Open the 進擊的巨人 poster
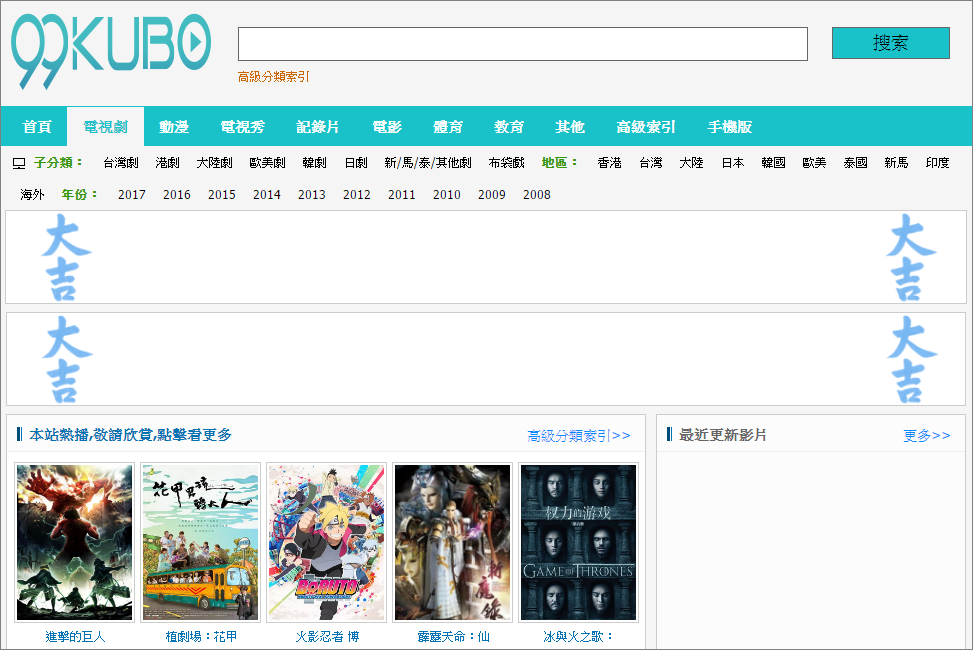This screenshot has width=973, height=650. point(73,541)
